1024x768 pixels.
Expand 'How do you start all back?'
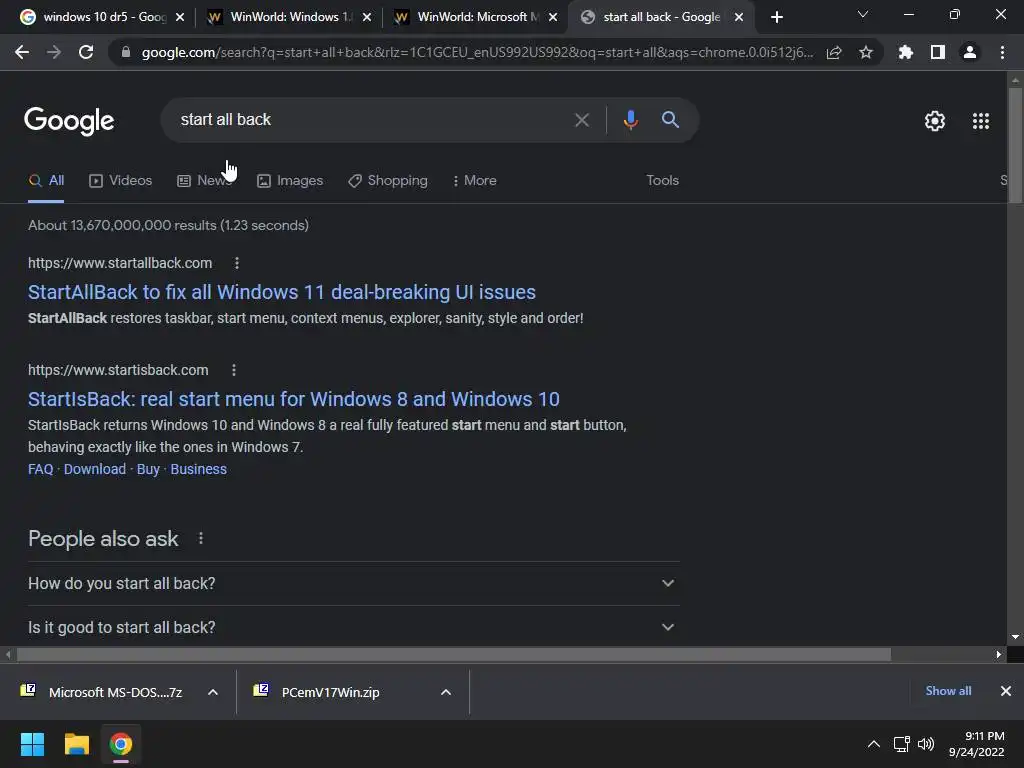[353, 583]
